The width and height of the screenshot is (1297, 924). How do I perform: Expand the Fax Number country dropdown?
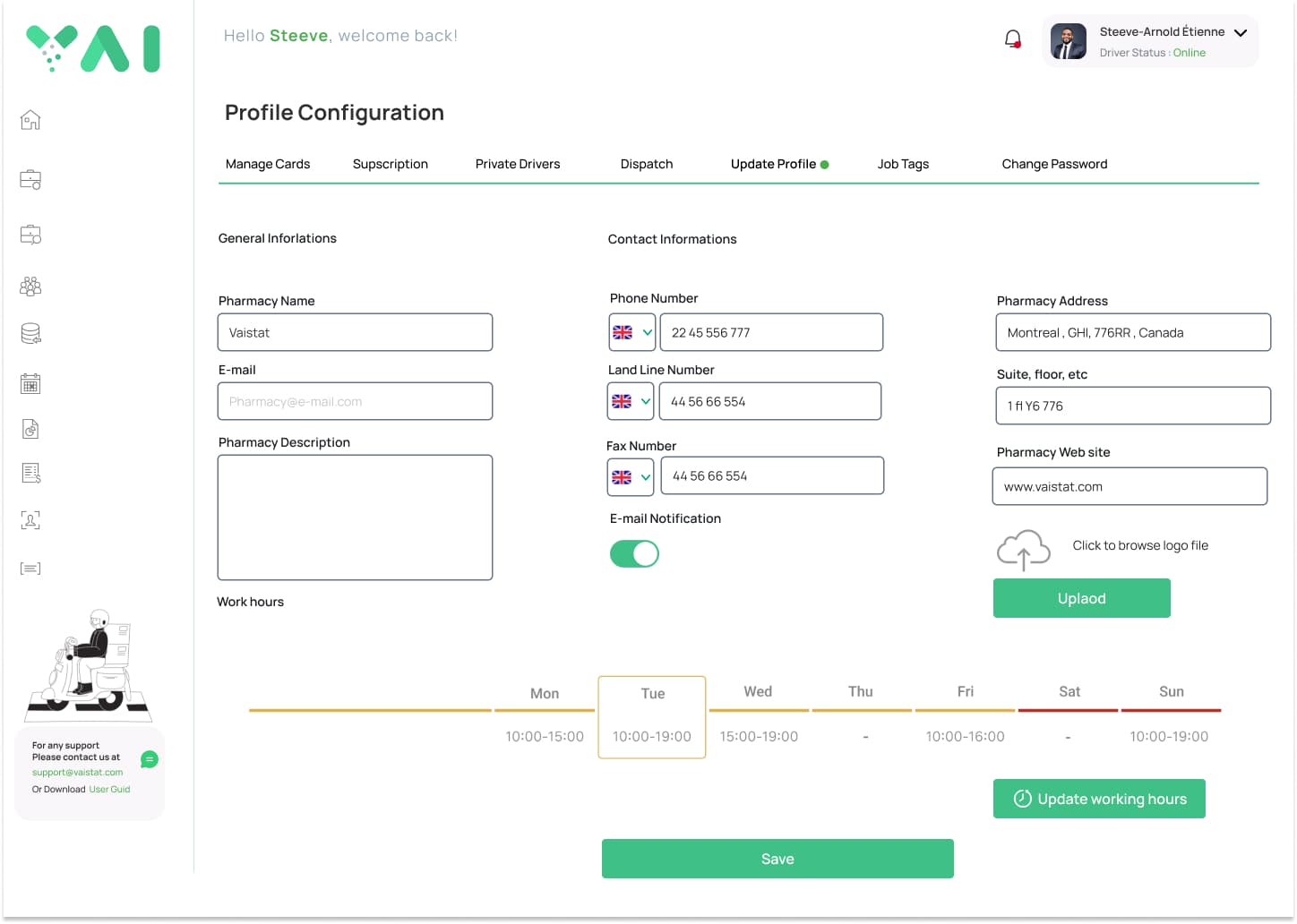(x=631, y=477)
